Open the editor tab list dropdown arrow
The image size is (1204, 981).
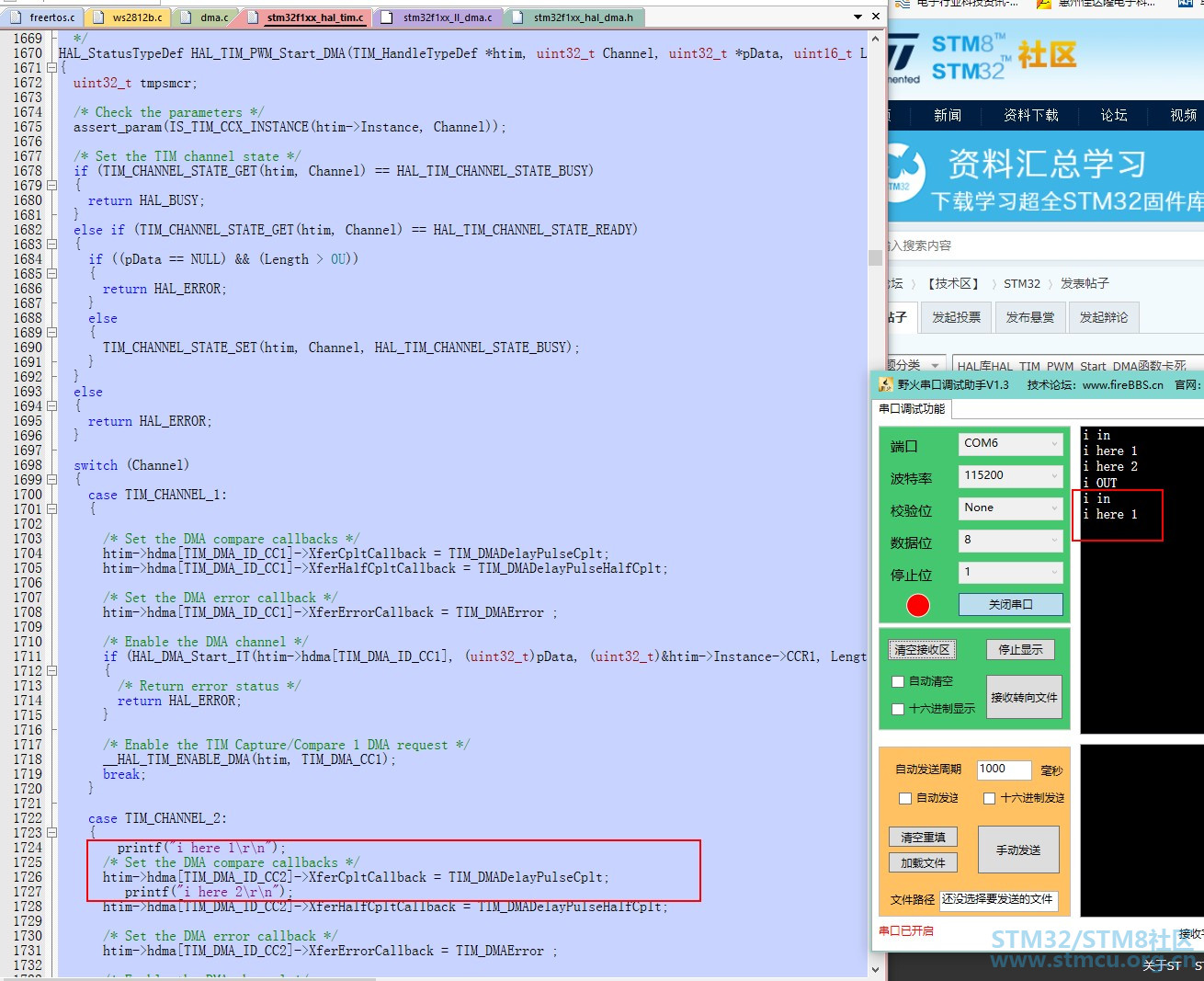(x=858, y=17)
